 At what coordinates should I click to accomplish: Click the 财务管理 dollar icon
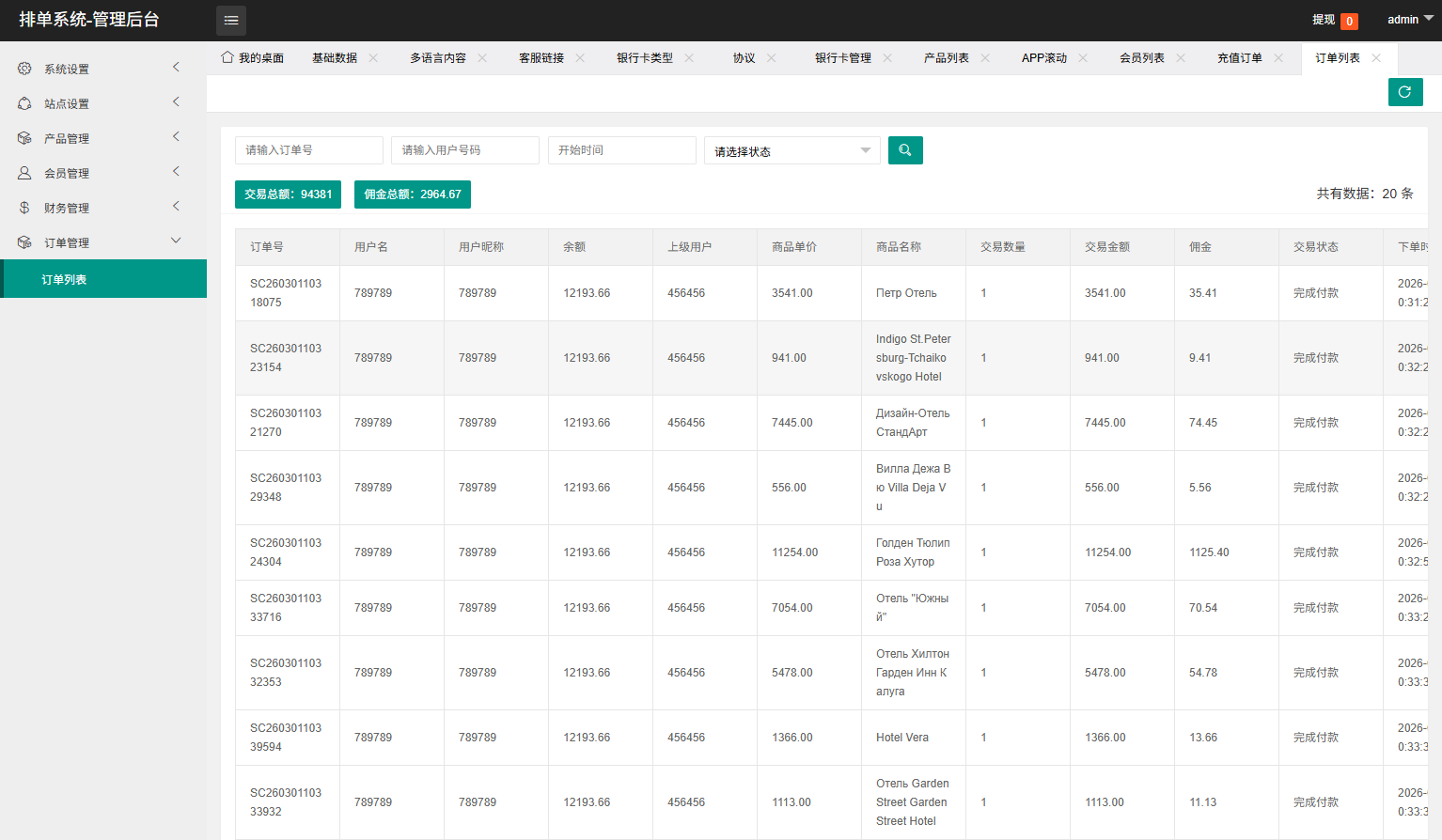click(24, 208)
